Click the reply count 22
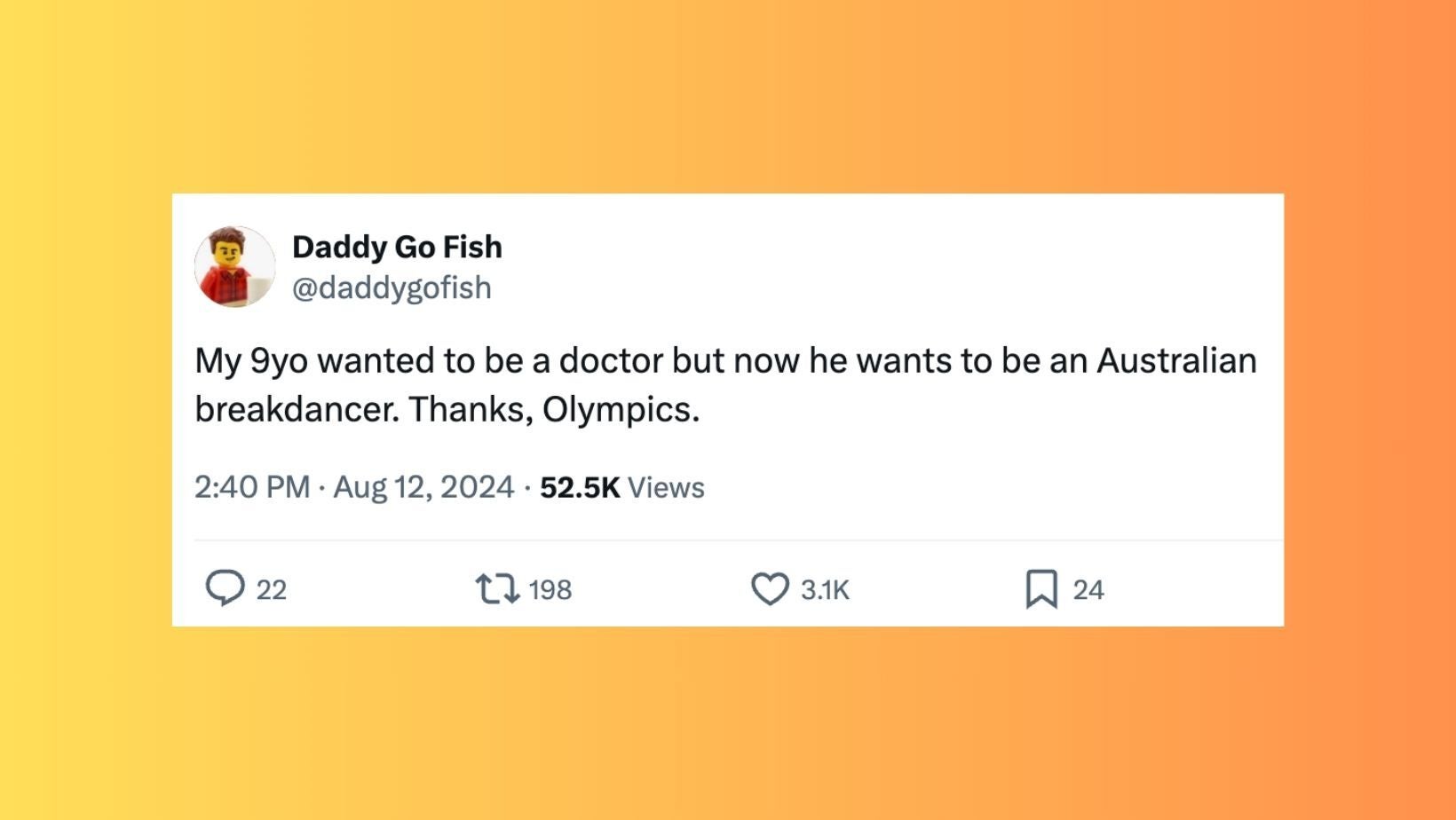1456x820 pixels. click(x=272, y=590)
